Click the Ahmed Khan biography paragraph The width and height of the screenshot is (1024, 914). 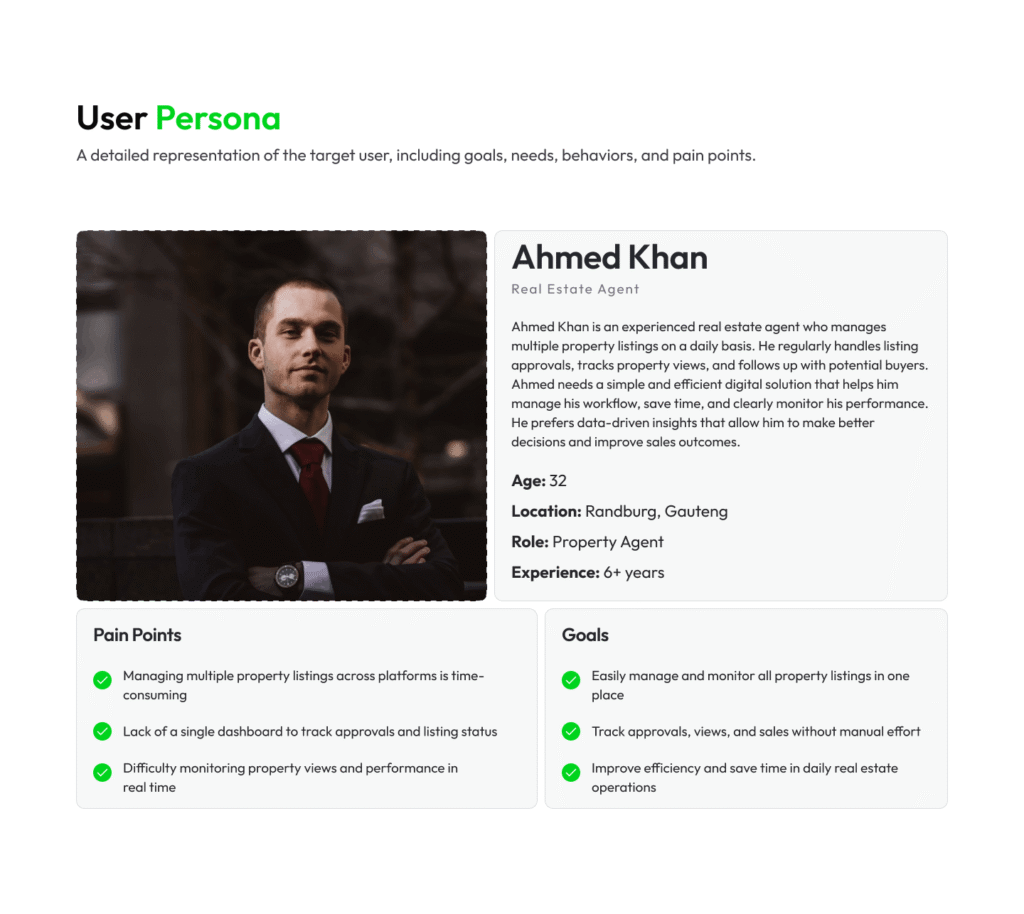point(719,384)
